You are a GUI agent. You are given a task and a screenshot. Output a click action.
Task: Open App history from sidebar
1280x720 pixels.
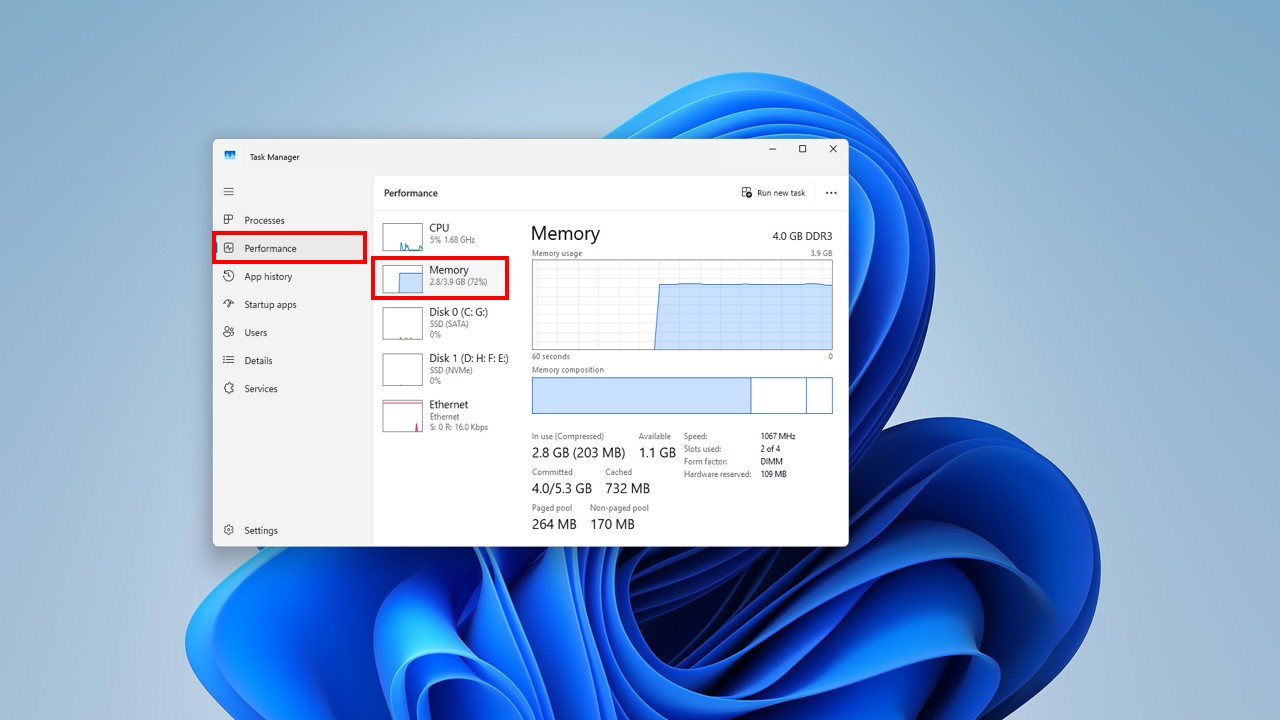pyautogui.click(x=267, y=277)
